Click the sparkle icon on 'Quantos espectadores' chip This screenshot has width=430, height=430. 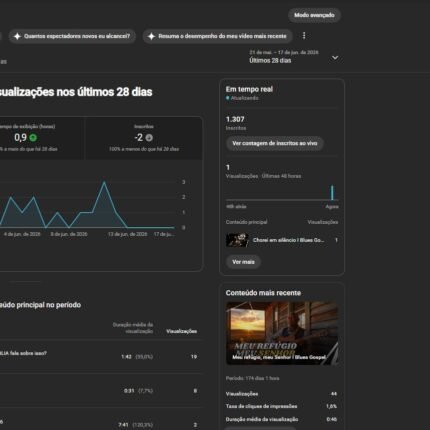click(x=18, y=36)
